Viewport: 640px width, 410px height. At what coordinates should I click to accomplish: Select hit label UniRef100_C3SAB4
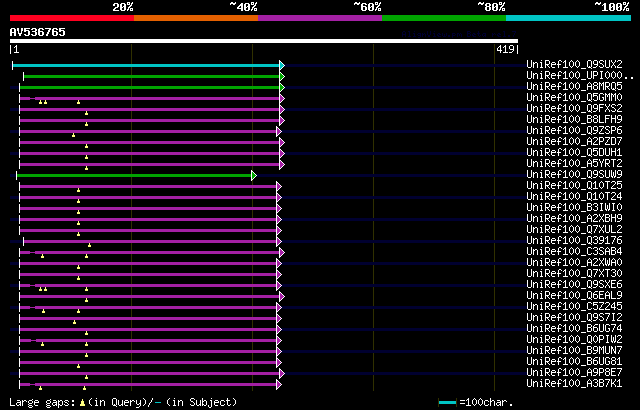(x=574, y=252)
